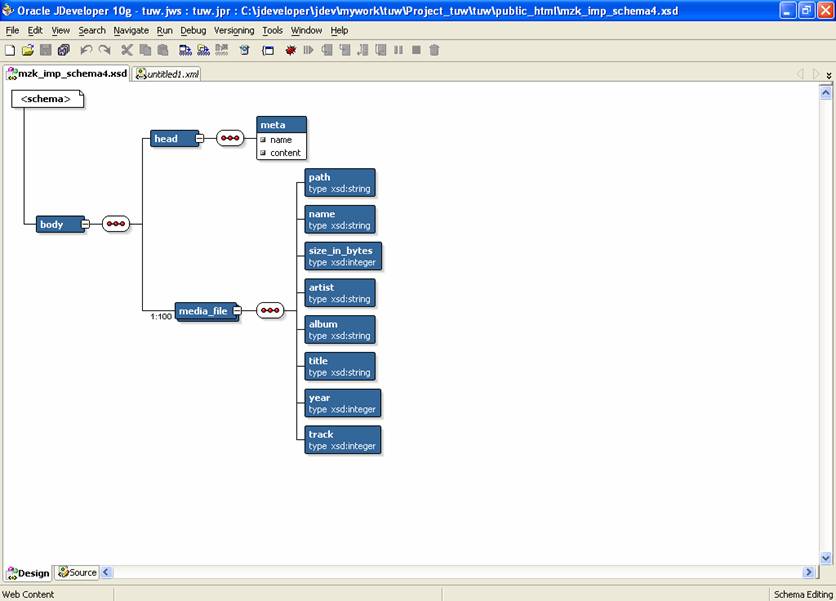
Task: Click the horizontal scrollbar right arrow
Action: point(809,573)
